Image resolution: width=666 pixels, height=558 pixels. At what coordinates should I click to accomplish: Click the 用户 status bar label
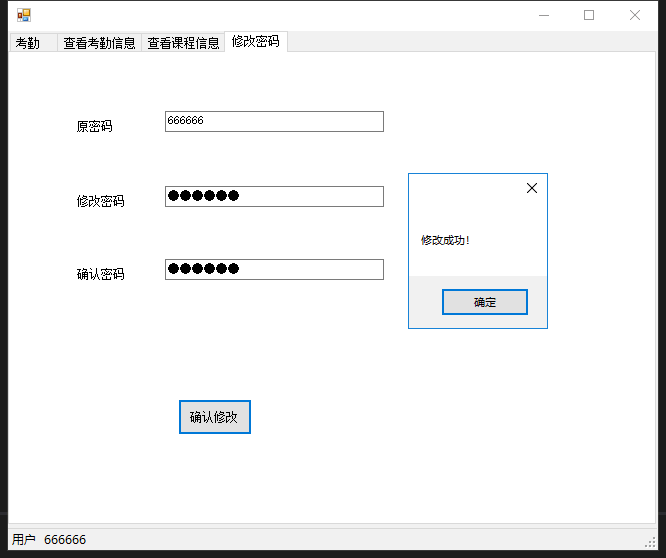point(23,539)
